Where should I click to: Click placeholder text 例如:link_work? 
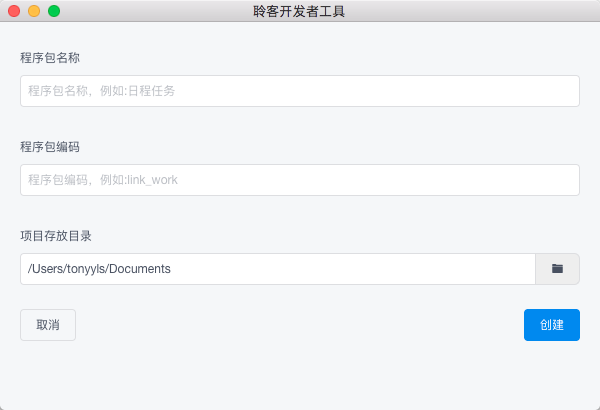pyautogui.click(x=139, y=180)
